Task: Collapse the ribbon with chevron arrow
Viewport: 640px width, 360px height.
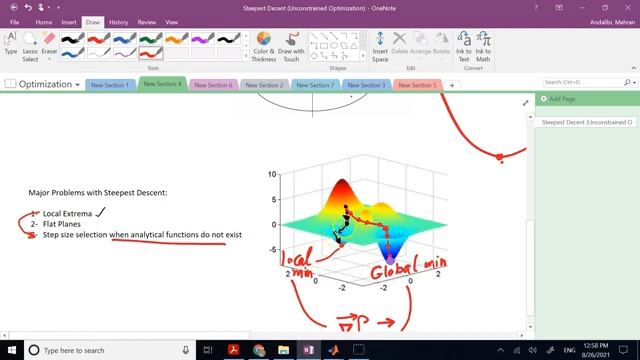Action: point(633,68)
